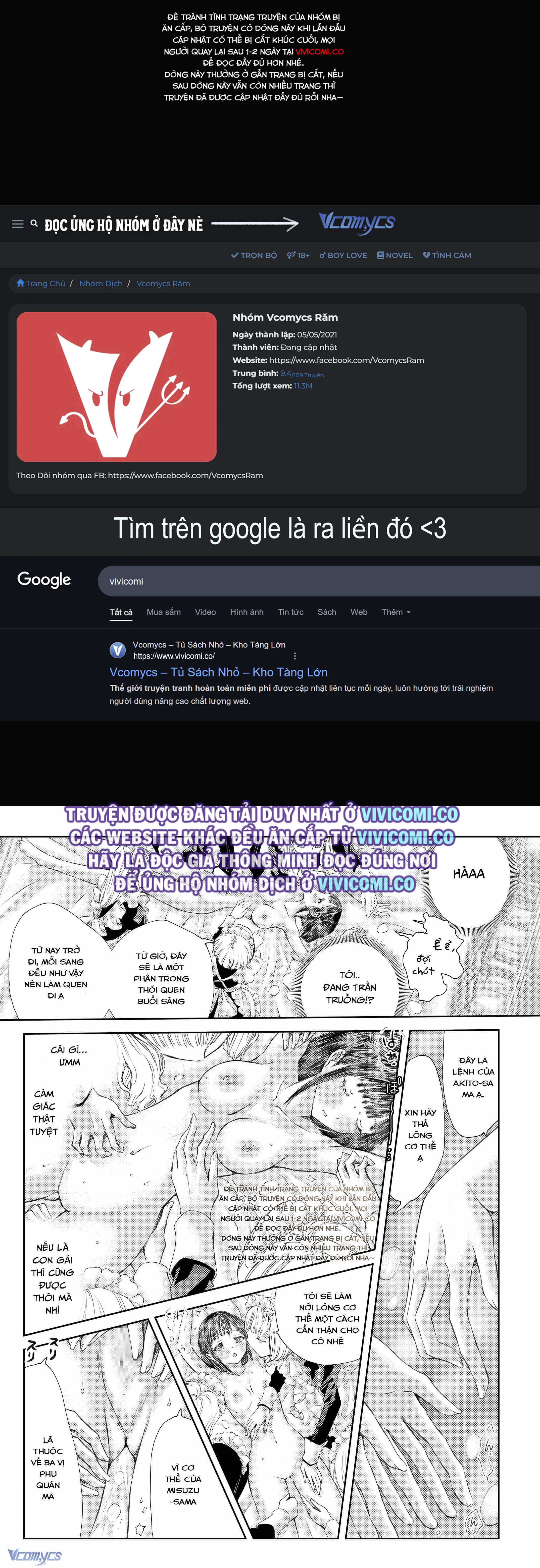Open the hamburger menu icon

[18, 224]
